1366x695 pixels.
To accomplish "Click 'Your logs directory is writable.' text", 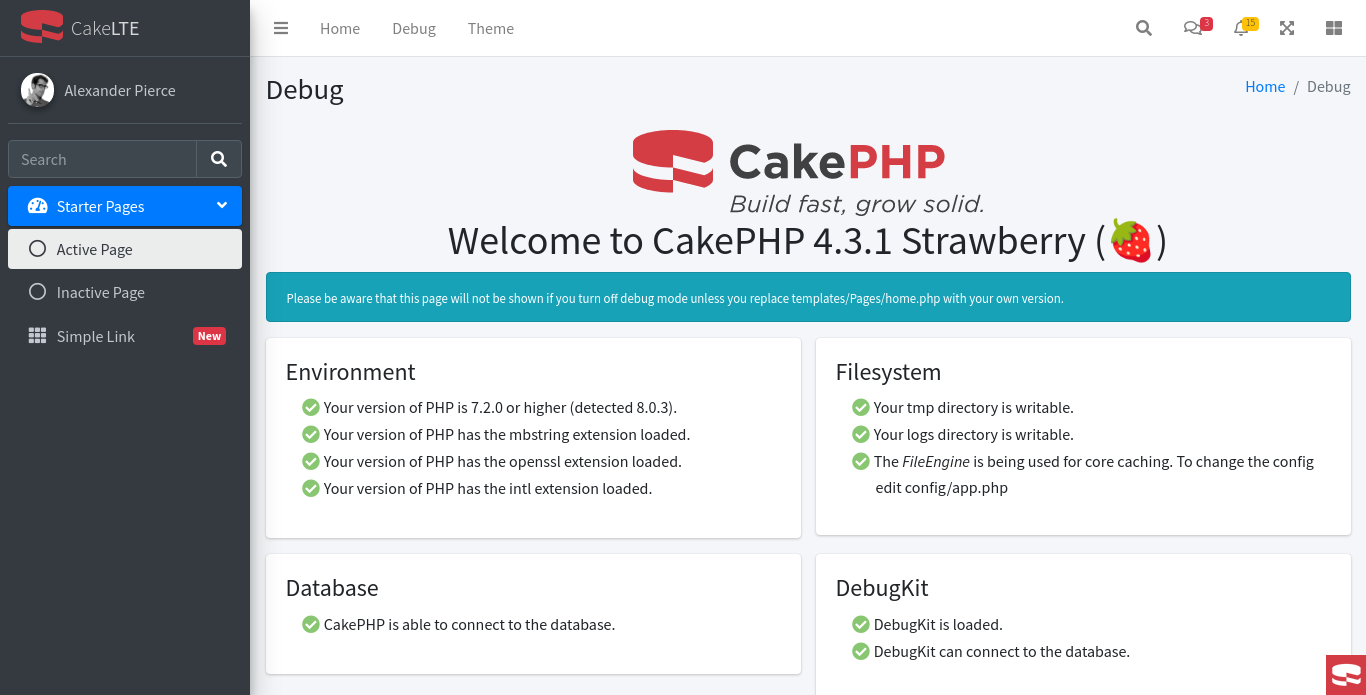I will [x=974, y=434].
